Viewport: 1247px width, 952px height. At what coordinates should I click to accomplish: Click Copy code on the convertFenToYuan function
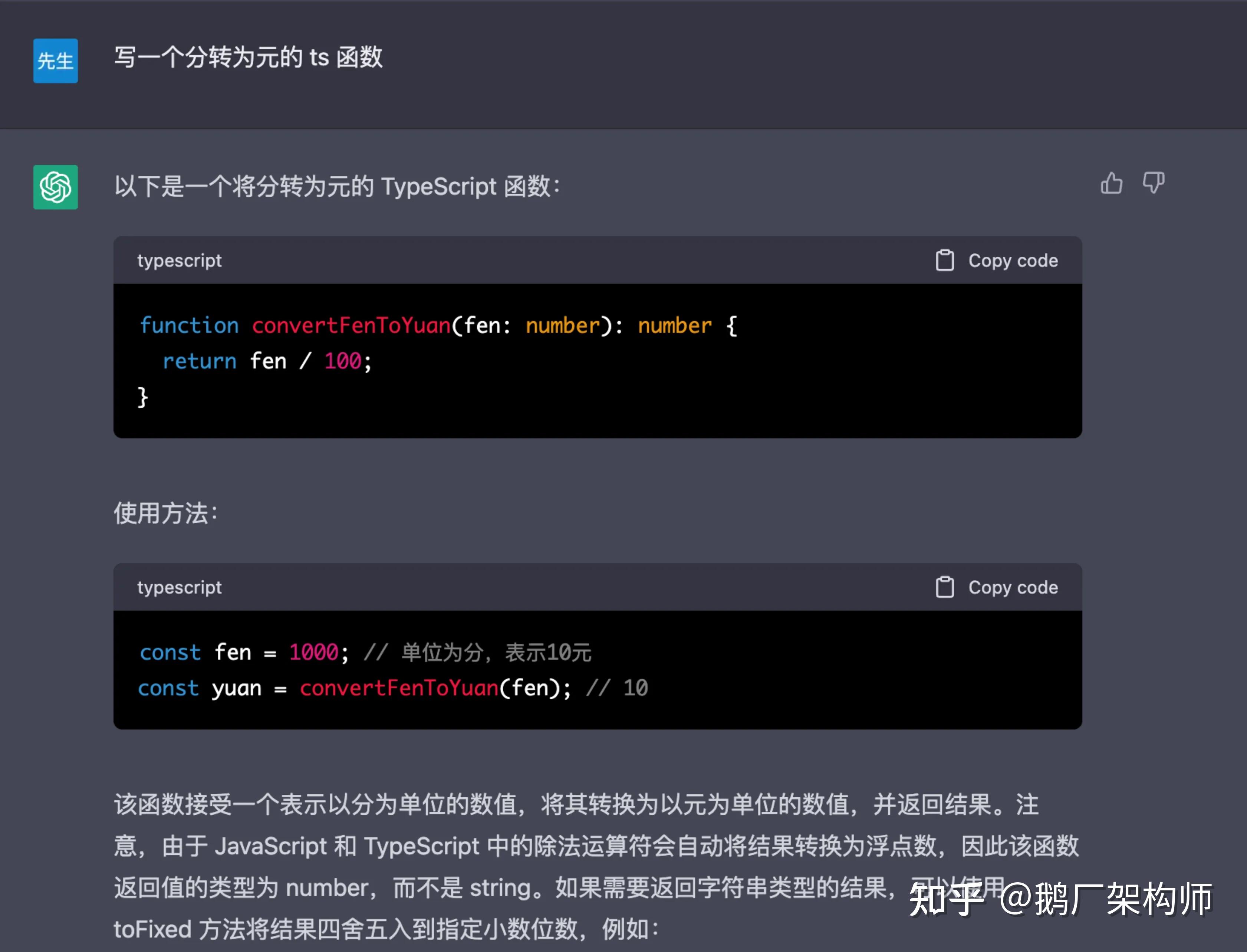(x=1013, y=260)
